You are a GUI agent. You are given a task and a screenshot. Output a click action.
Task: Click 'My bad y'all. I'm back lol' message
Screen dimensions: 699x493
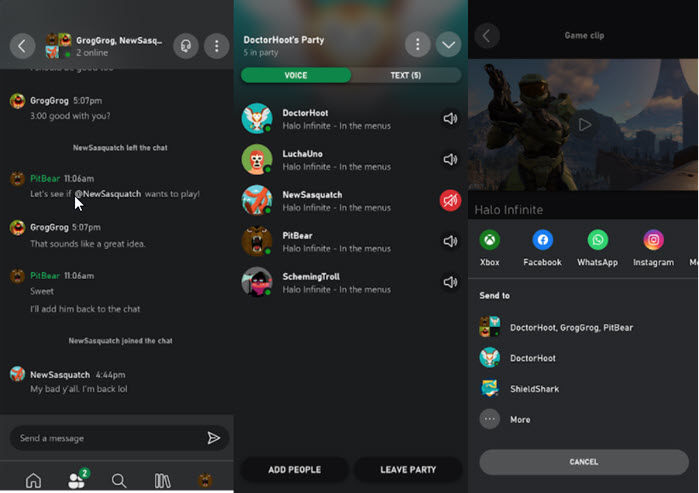click(x=79, y=389)
